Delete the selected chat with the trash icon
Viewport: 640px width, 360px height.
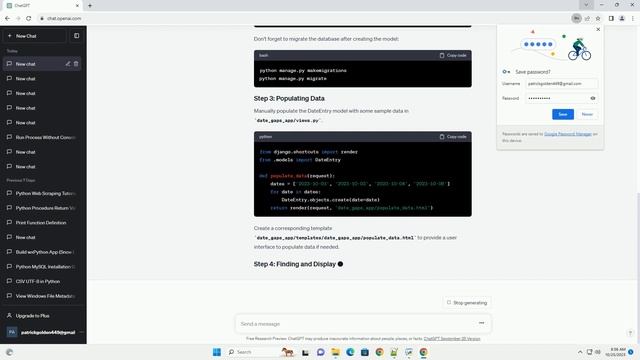[x=76, y=64]
